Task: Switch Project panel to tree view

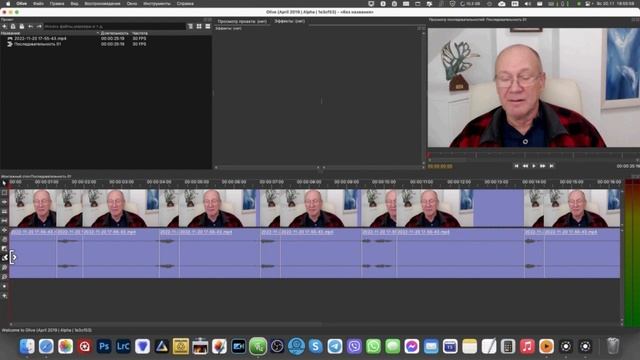Action: (x=190, y=26)
